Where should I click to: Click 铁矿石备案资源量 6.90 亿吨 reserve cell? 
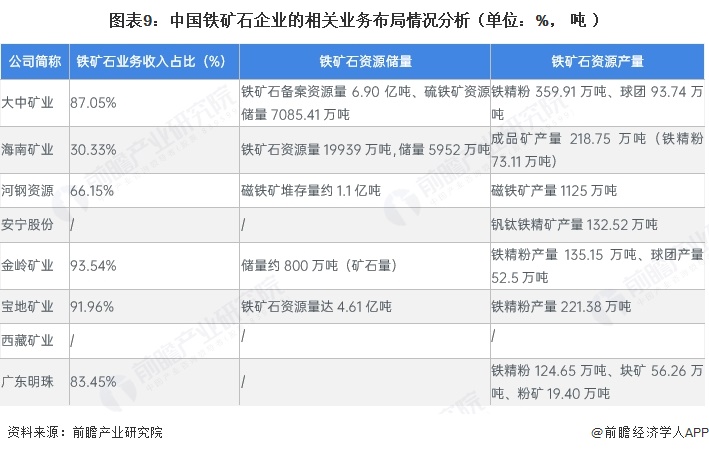pos(365,103)
